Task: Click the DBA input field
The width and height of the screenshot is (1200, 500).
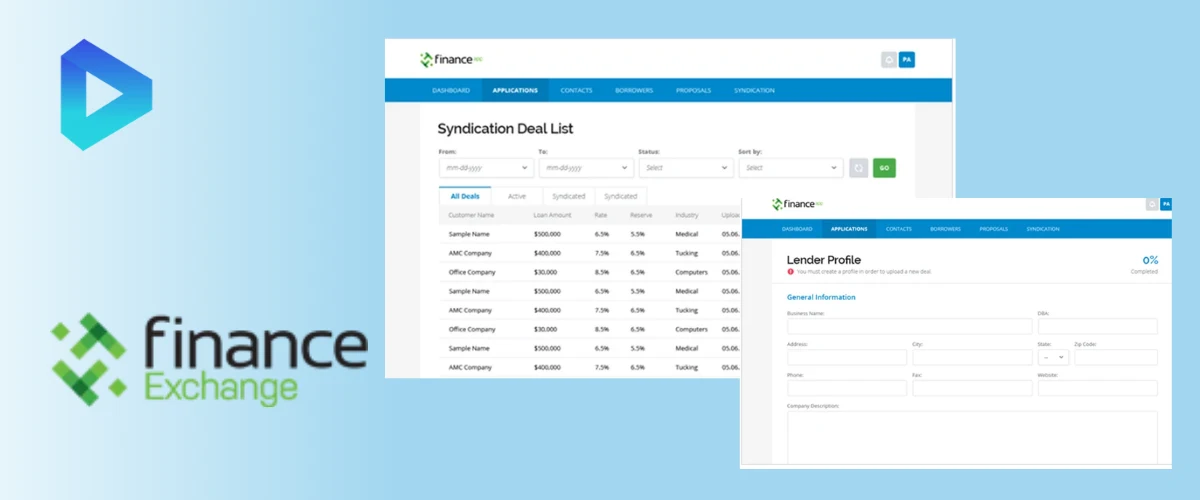Action: [1097, 326]
